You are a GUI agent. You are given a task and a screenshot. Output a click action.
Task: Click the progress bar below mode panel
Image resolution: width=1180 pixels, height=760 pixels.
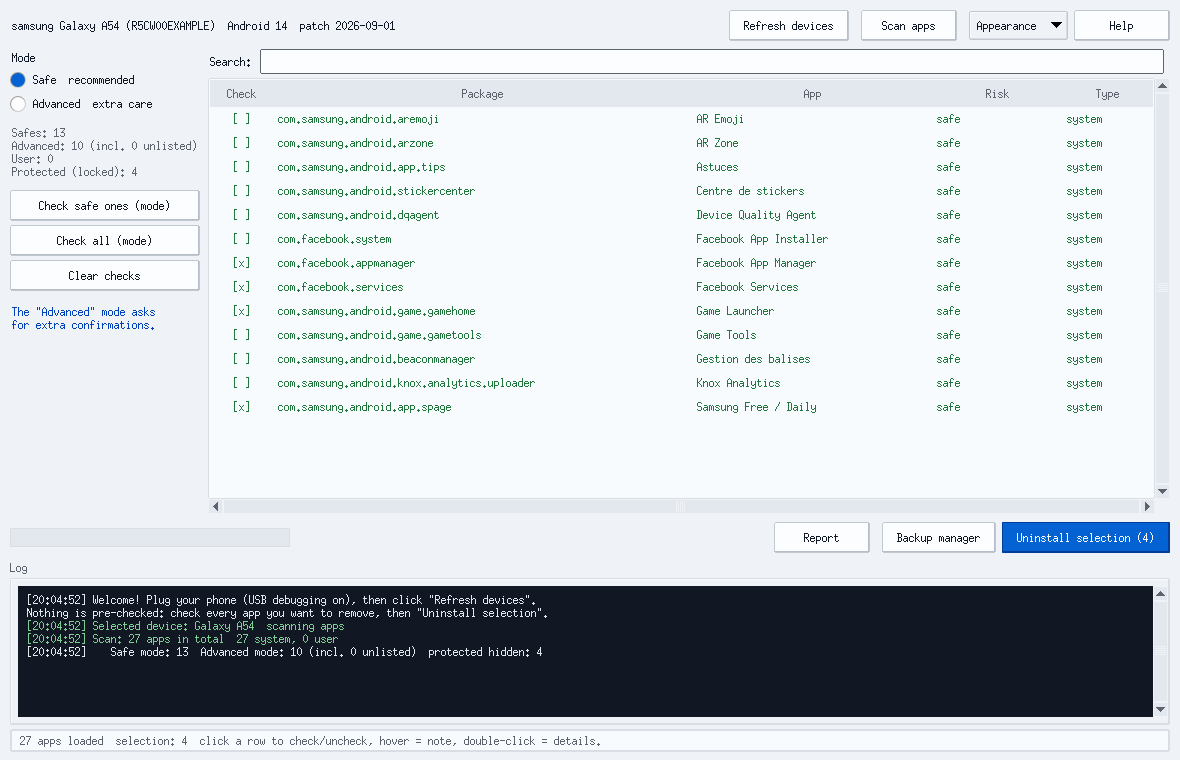(150, 537)
